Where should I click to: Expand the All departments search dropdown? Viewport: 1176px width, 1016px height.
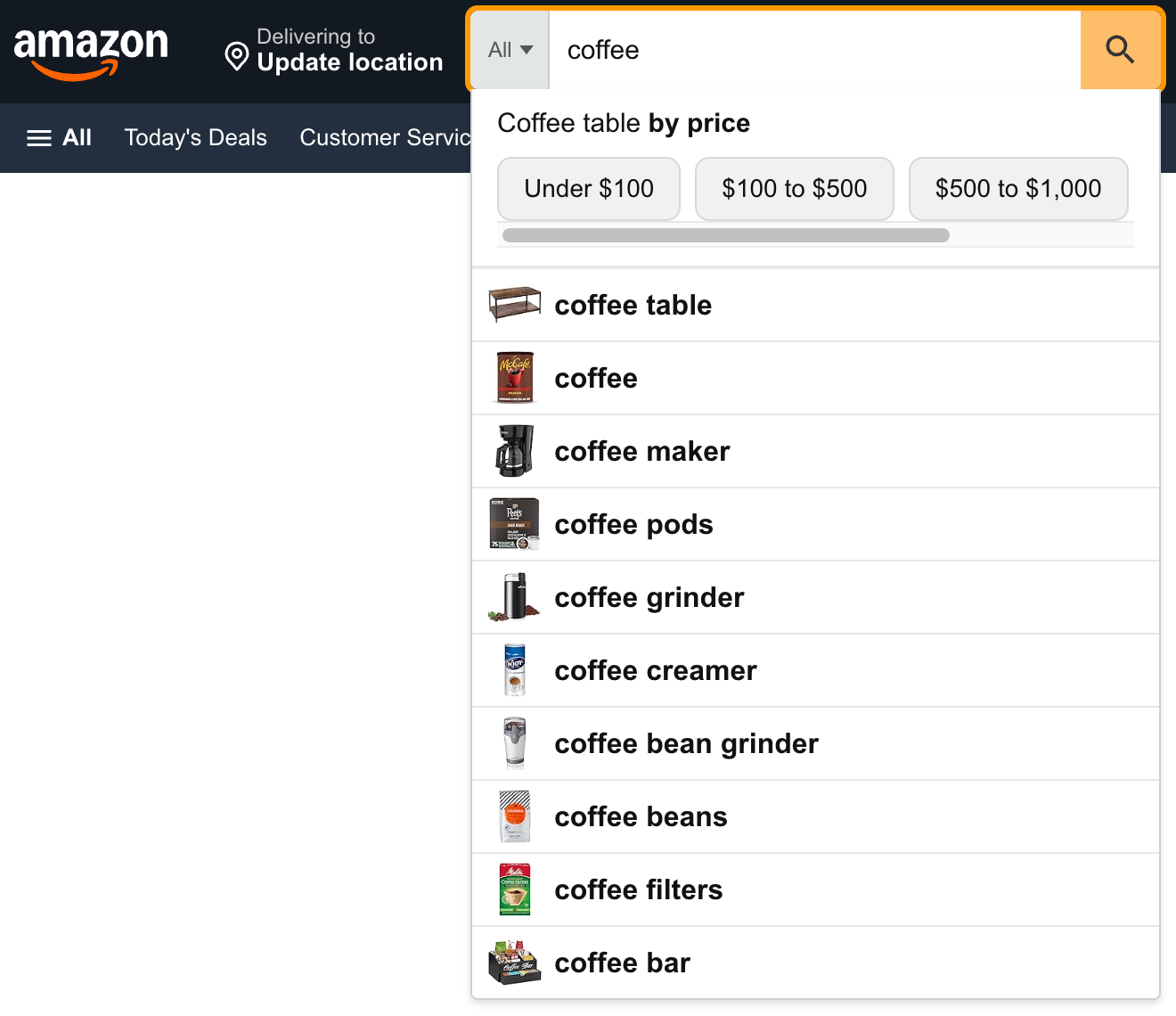coord(510,50)
